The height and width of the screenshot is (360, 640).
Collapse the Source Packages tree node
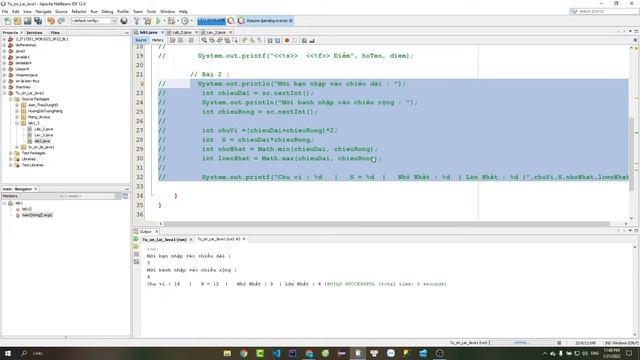11,99
